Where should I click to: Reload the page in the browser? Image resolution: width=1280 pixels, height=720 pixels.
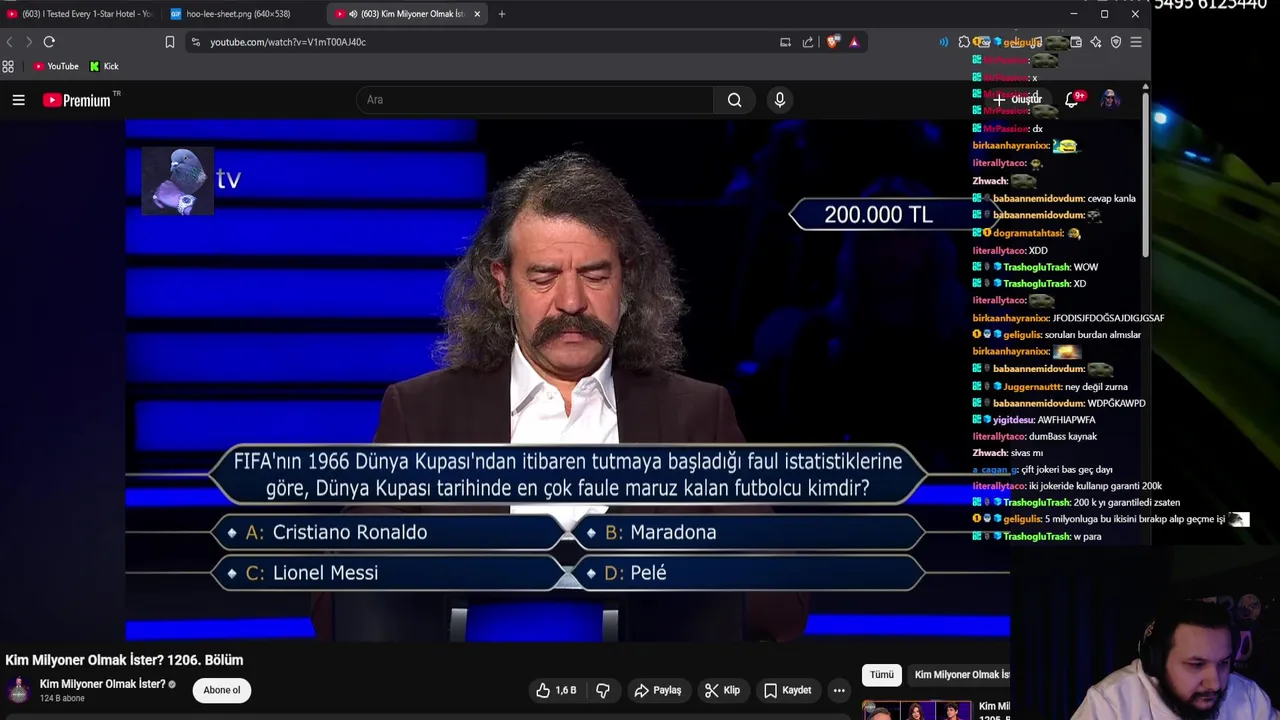(49, 42)
